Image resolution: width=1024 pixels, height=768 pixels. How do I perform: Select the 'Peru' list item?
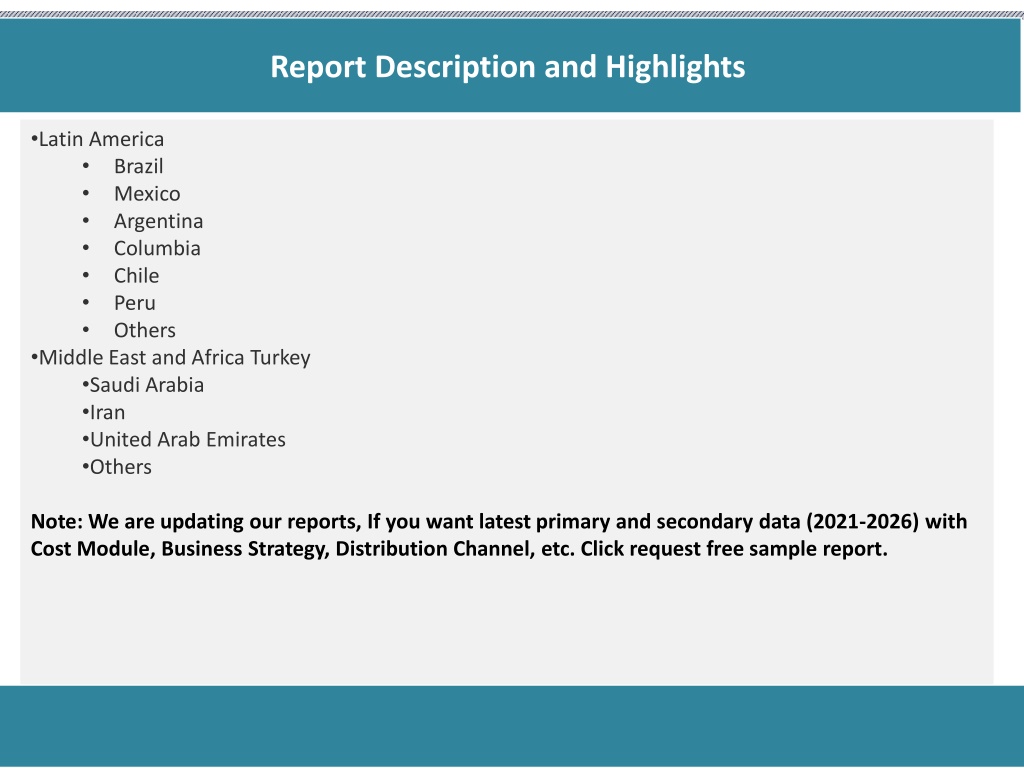point(135,303)
